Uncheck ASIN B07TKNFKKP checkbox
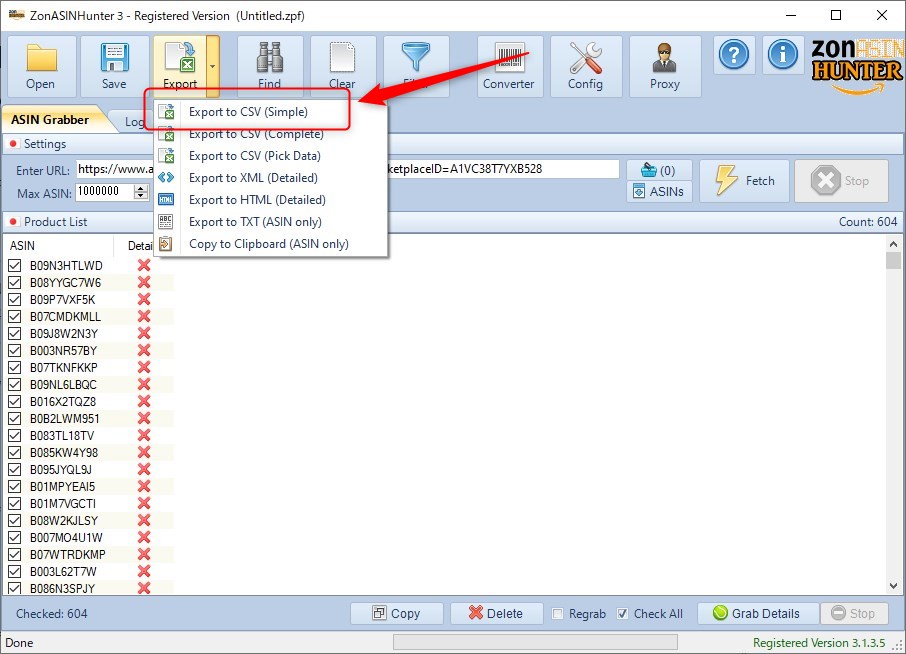Image resolution: width=906 pixels, height=654 pixels. point(14,367)
